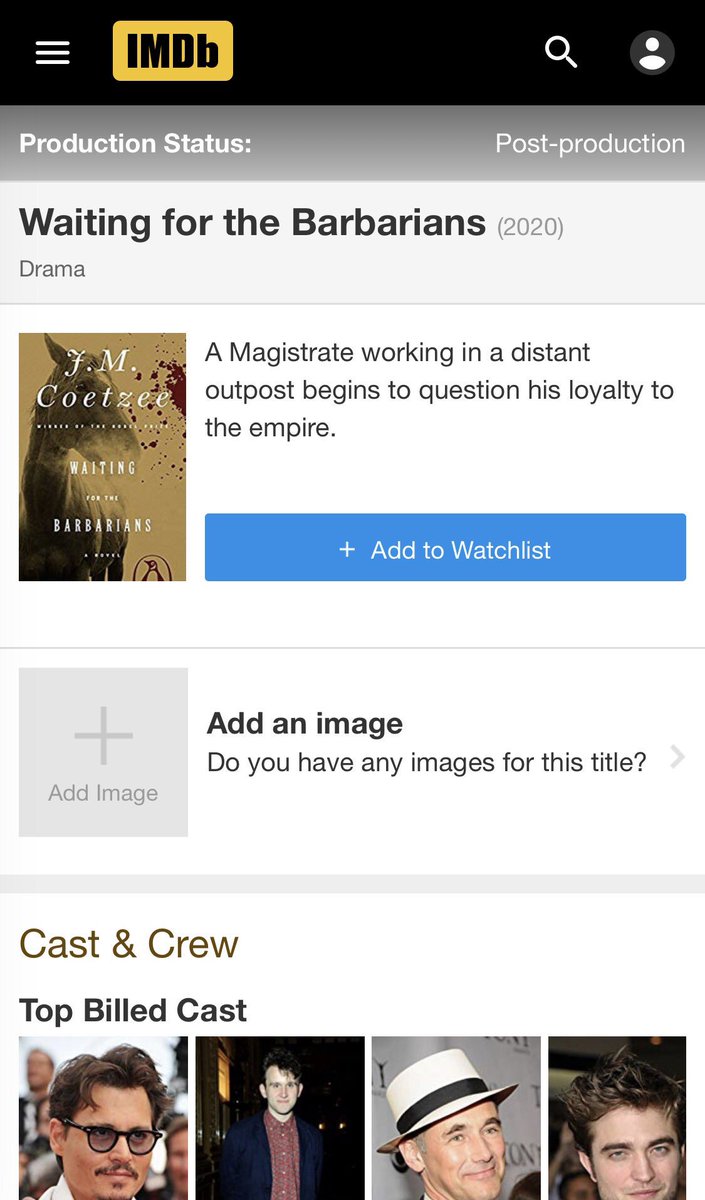Open the hamburger navigation menu
This screenshot has width=705, height=1200.
(x=53, y=52)
